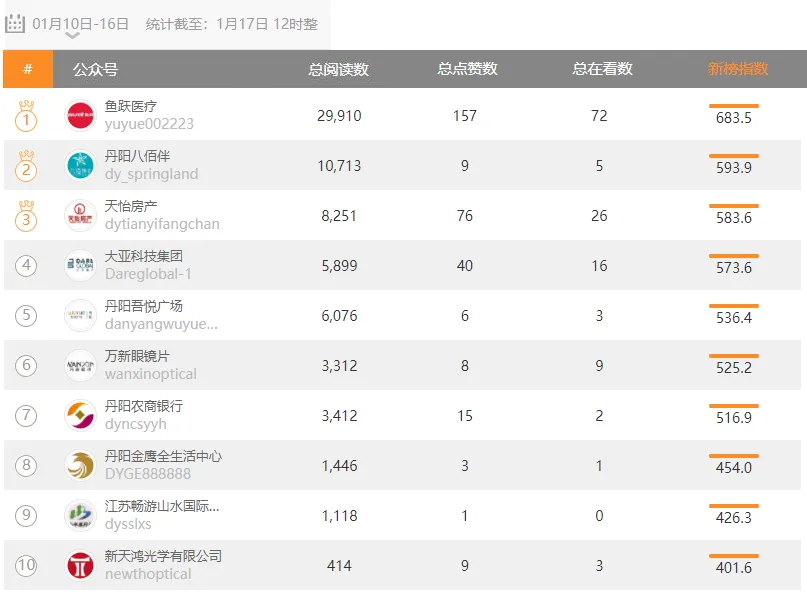
Task: Click the 统计截至: 1月17日 12时整 text
Action: tap(232, 24)
